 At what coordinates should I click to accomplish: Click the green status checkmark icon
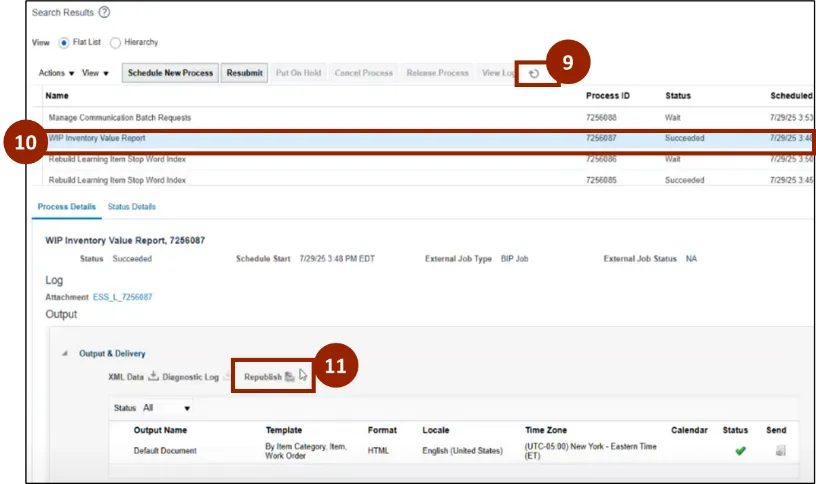pos(740,451)
